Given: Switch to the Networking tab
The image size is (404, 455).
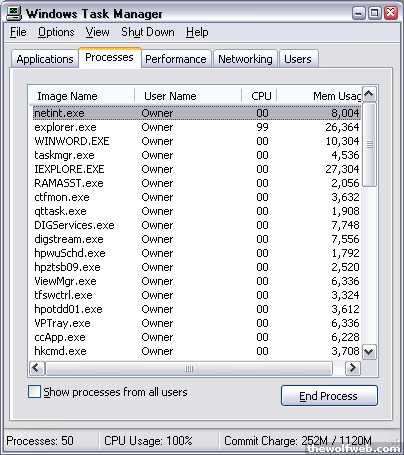Looking at the screenshot, I should 245,59.
